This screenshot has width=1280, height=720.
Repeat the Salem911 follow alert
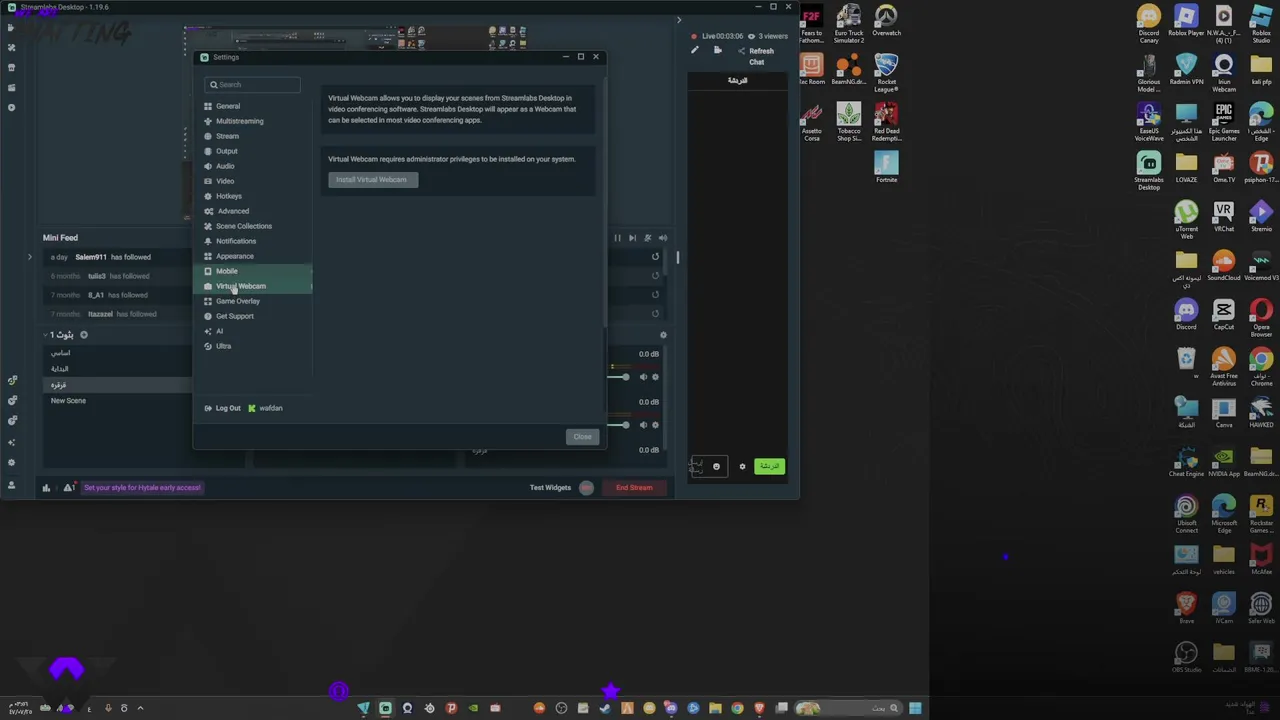pos(655,257)
